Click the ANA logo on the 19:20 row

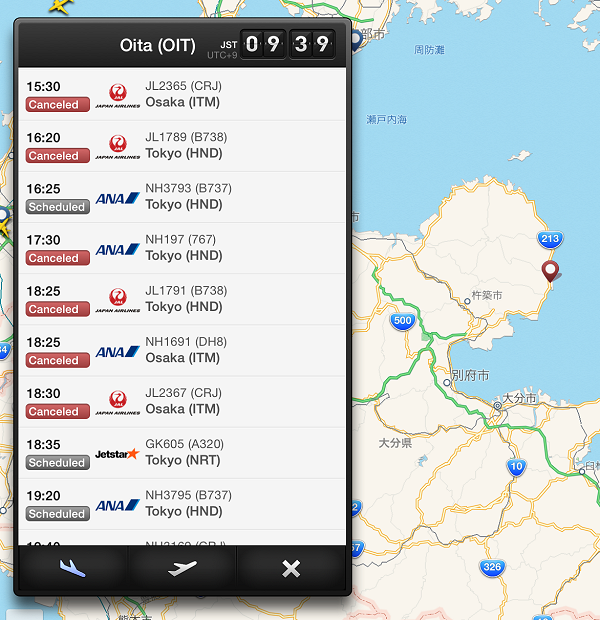click(x=117, y=505)
